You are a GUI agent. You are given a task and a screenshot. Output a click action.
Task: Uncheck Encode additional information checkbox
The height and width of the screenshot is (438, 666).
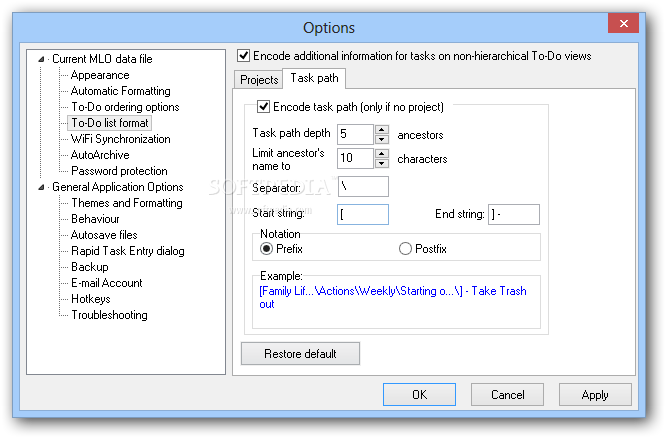pos(243,56)
